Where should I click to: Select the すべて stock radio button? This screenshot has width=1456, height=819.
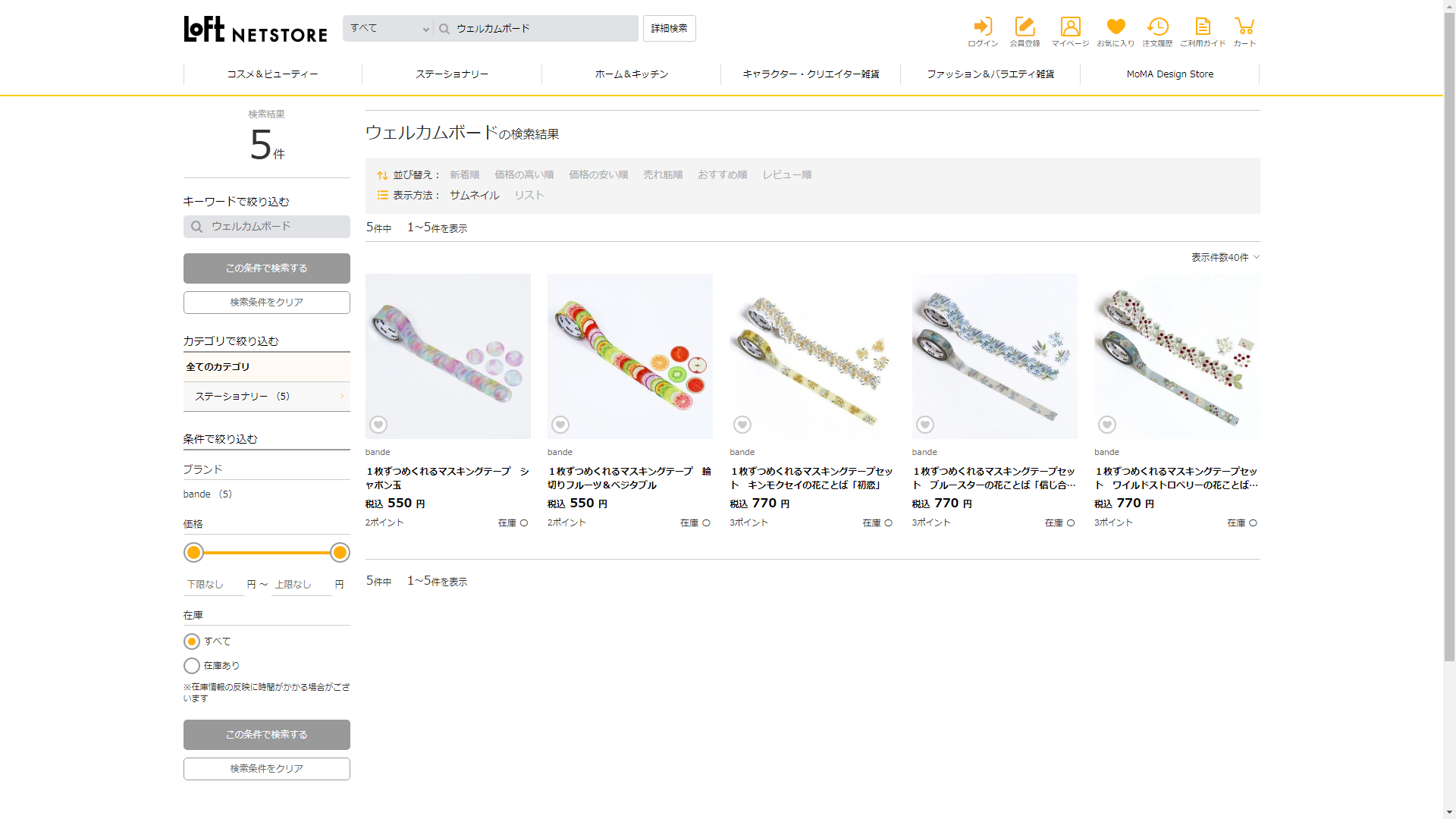tap(192, 642)
